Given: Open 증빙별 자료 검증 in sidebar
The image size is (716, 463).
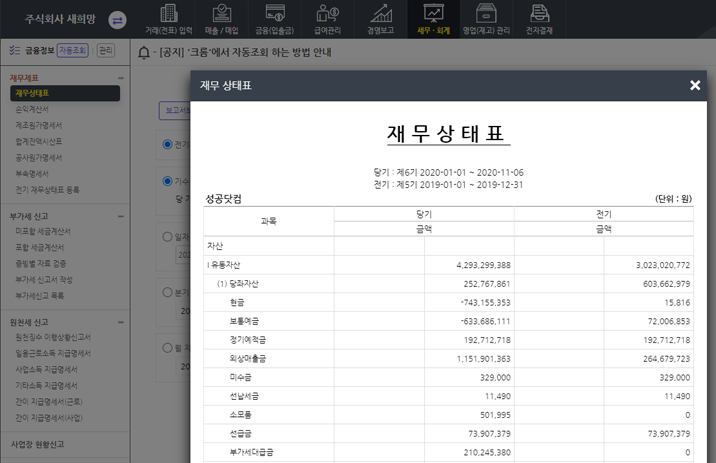Looking at the screenshot, I should [41, 263].
